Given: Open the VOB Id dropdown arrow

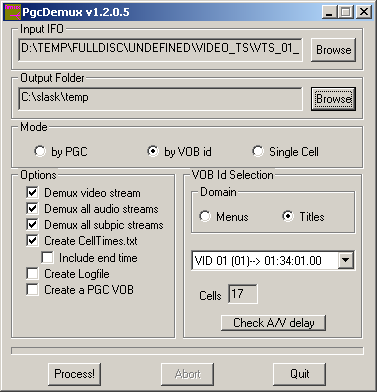Looking at the screenshot, I should click(x=346, y=260).
